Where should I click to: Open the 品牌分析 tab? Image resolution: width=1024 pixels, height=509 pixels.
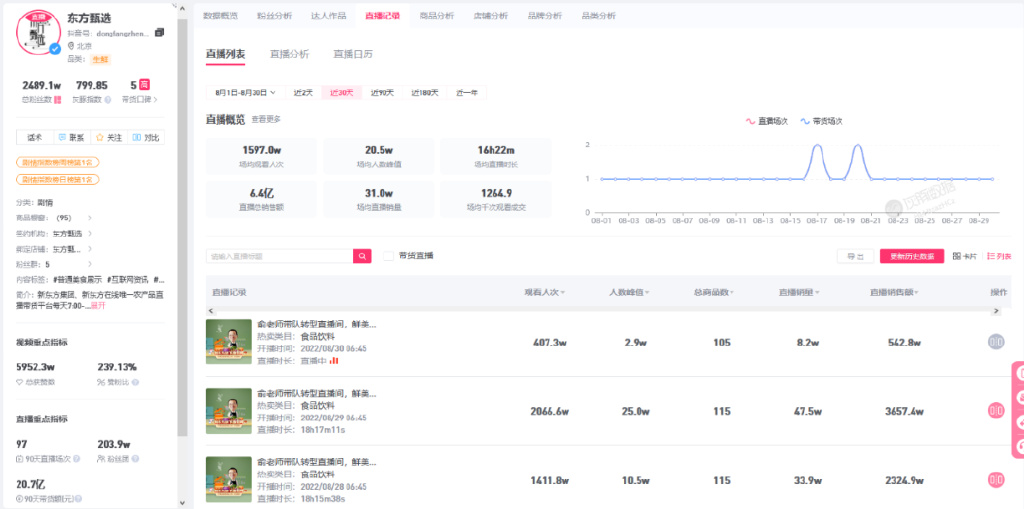click(x=545, y=16)
